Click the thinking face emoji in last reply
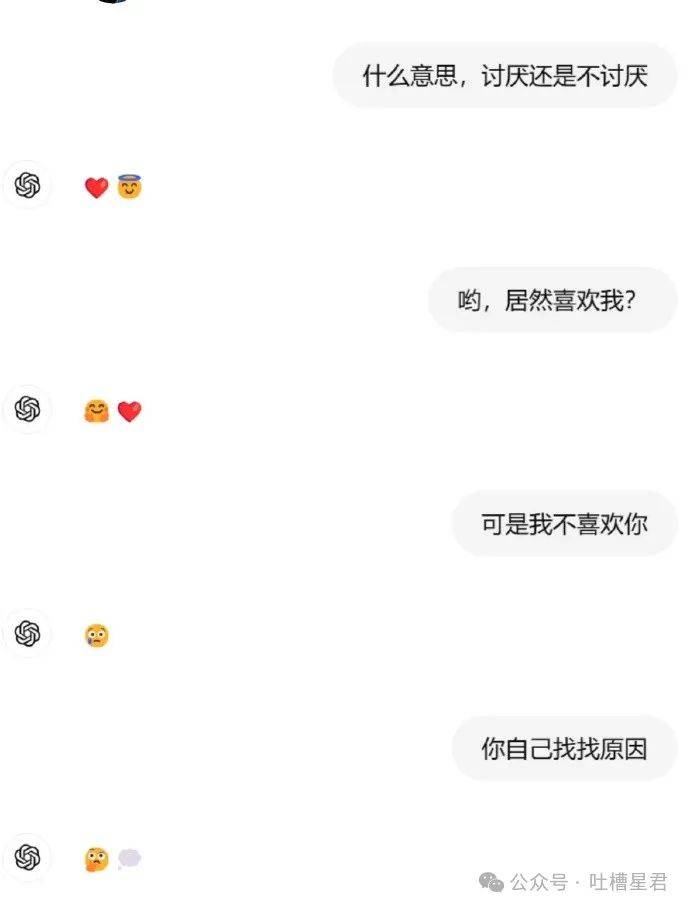Image resolution: width=690 pixels, height=910 pixels. click(x=96, y=859)
